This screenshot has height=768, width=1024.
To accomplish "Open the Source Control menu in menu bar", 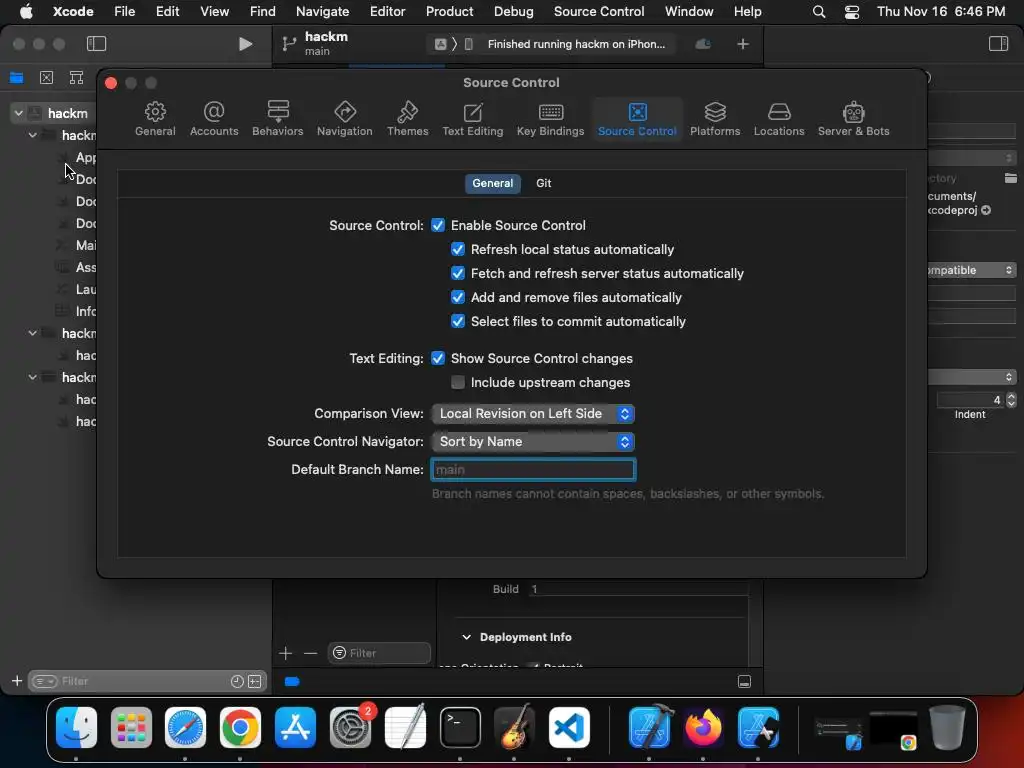I will tap(598, 12).
